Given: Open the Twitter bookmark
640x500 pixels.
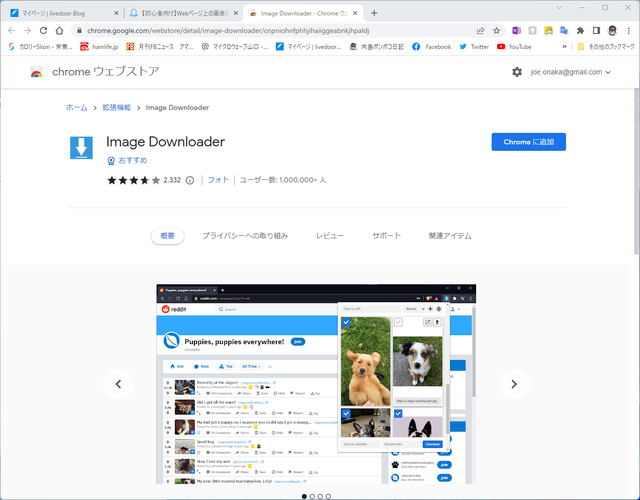Looking at the screenshot, I should 474,47.
